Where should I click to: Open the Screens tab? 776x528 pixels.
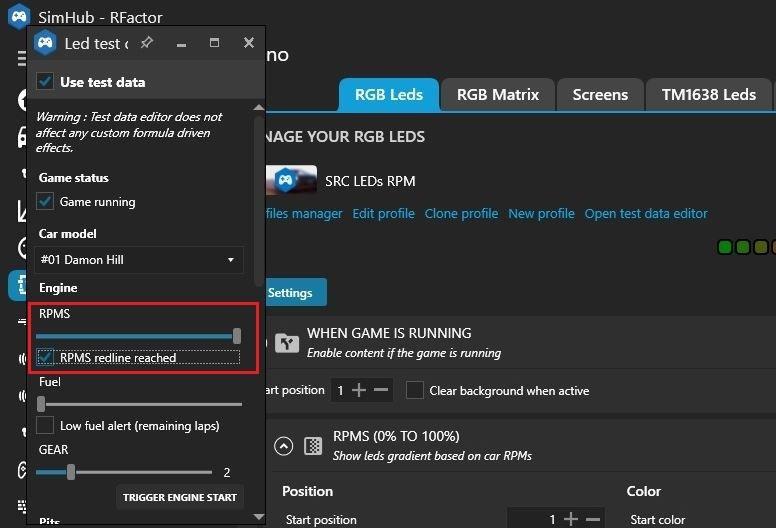(600, 95)
